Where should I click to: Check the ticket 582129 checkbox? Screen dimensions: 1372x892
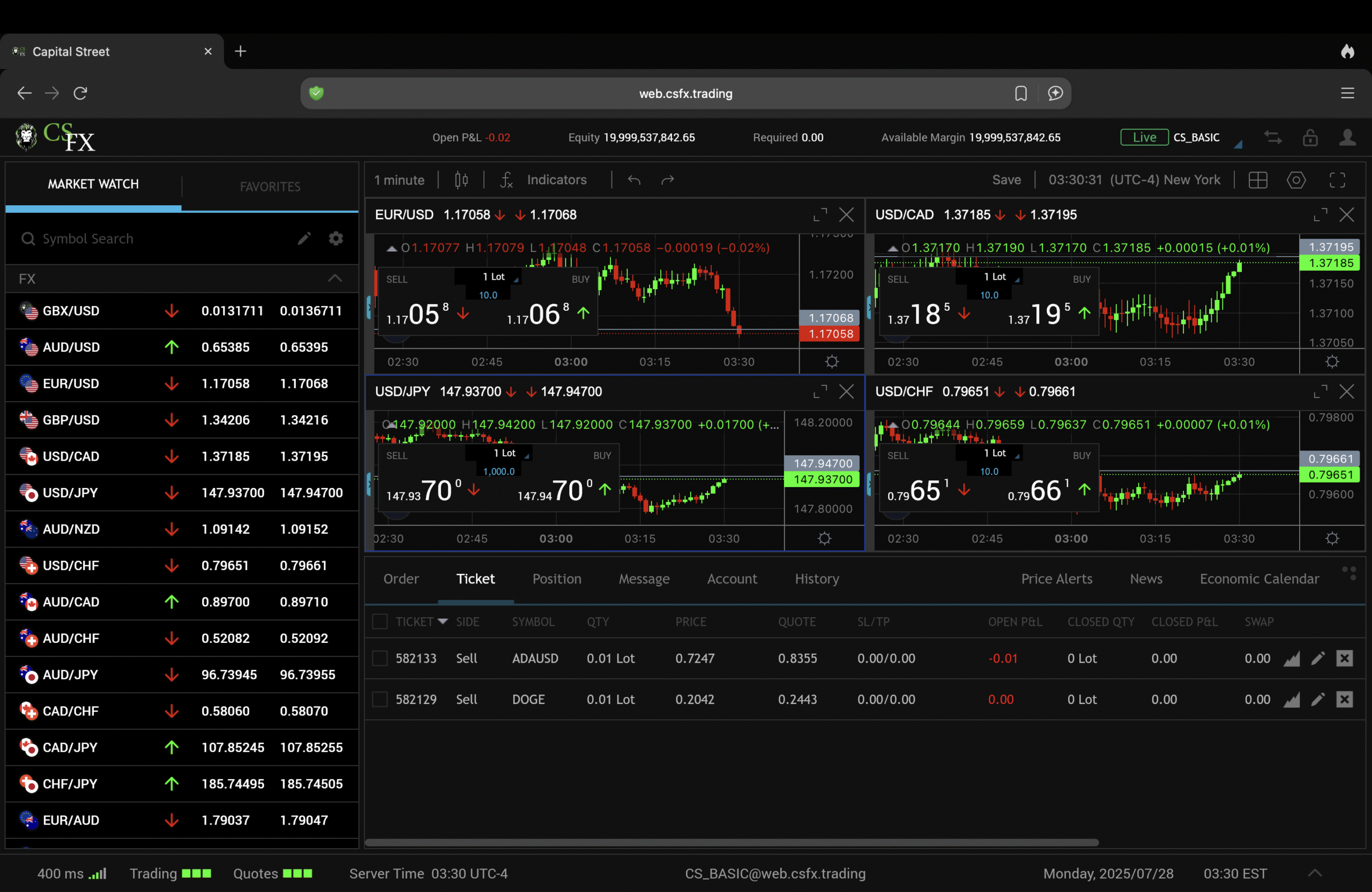coord(380,700)
